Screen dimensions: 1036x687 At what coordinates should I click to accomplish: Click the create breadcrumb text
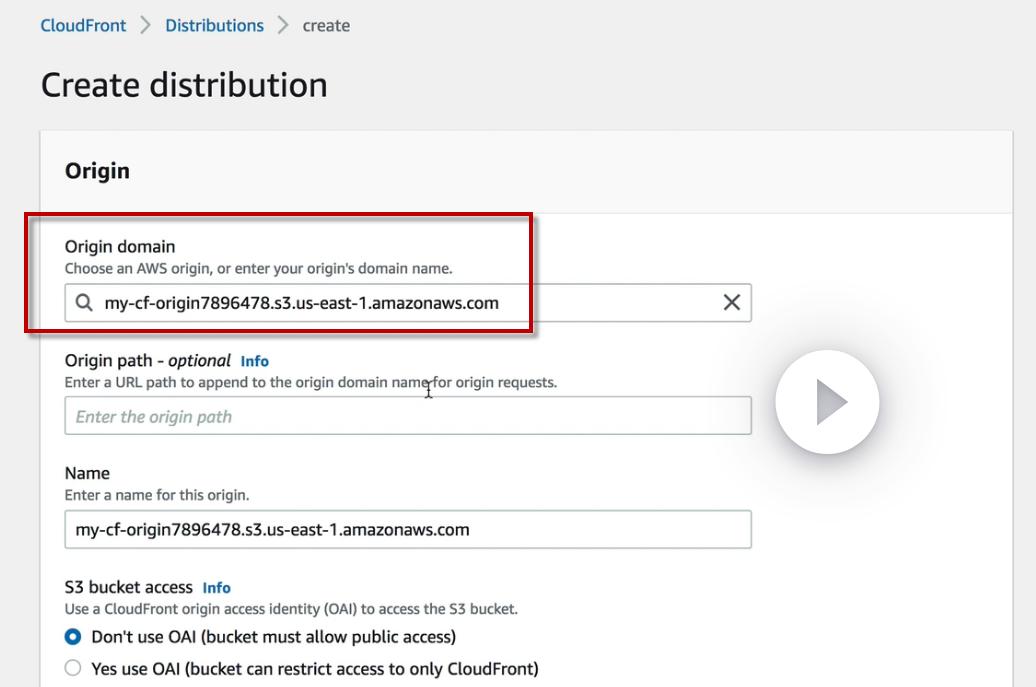pyautogui.click(x=326, y=26)
